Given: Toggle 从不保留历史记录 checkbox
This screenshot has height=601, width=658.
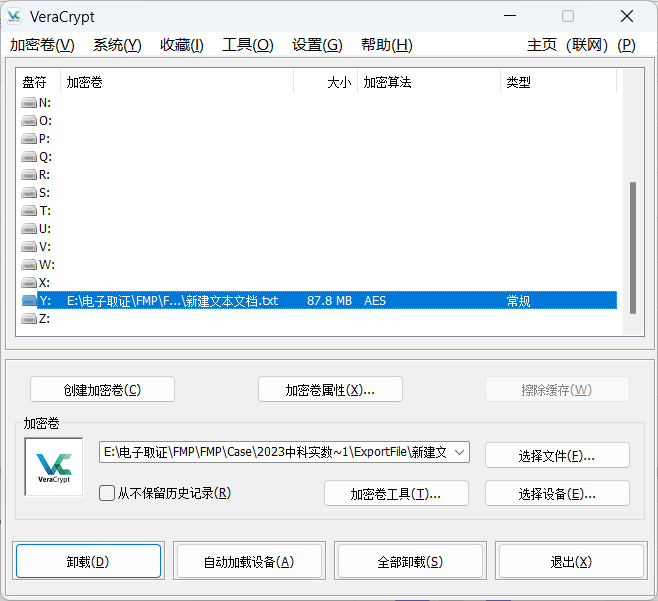Looking at the screenshot, I should click(107, 493).
